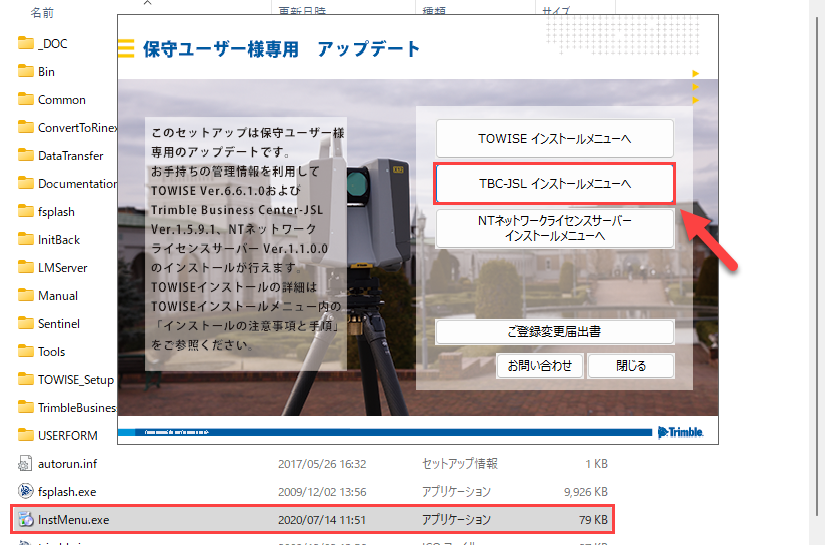Select the LMServer folder icon
Image resolution: width=825 pixels, height=545 pixels.
pos(26,267)
